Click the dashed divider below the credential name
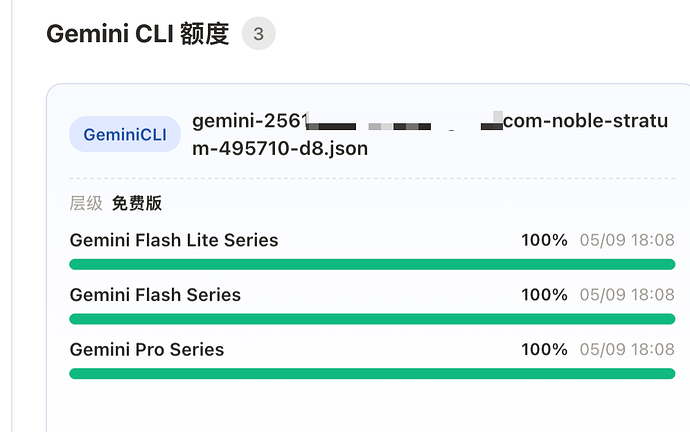Image resolution: width=690 pixels, height=432 pixels. (x=372, y=179)
